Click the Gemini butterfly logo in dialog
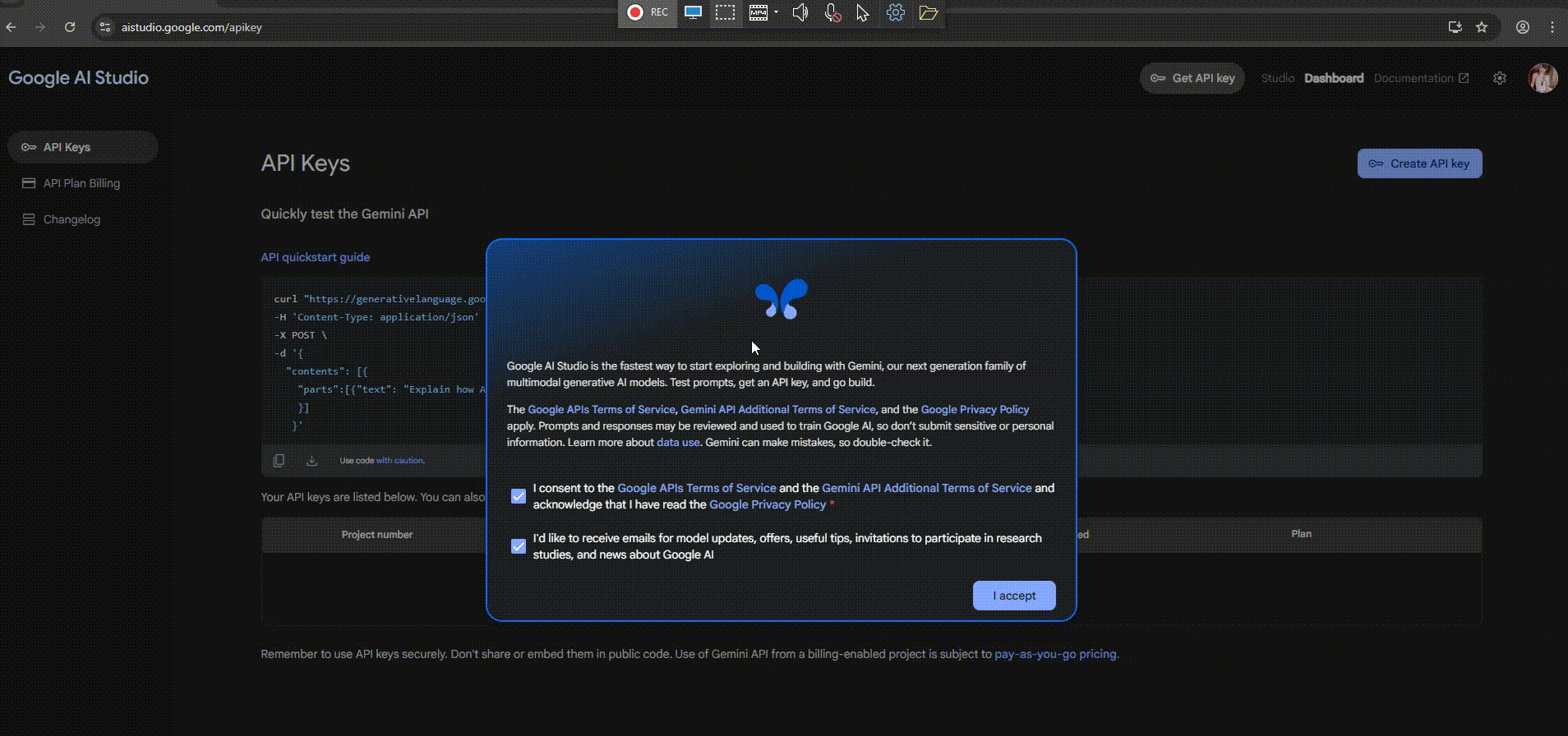1568x736 pixels. (782, 299)
